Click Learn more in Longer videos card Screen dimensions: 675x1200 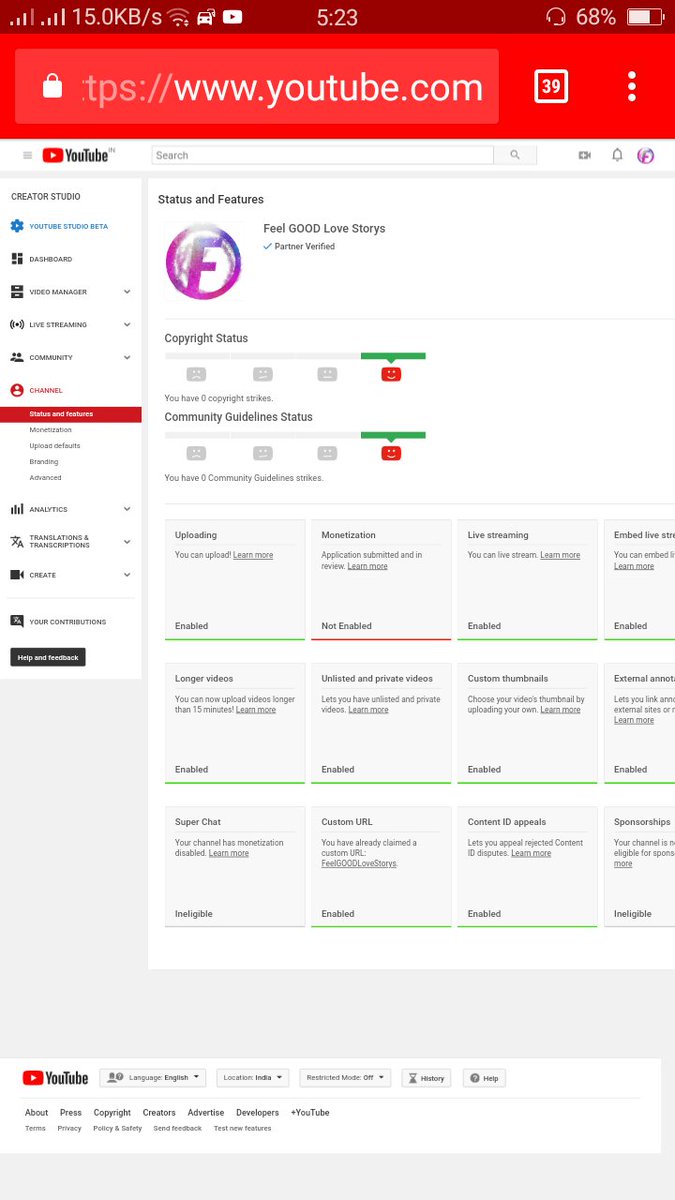(x=256, y=710)
